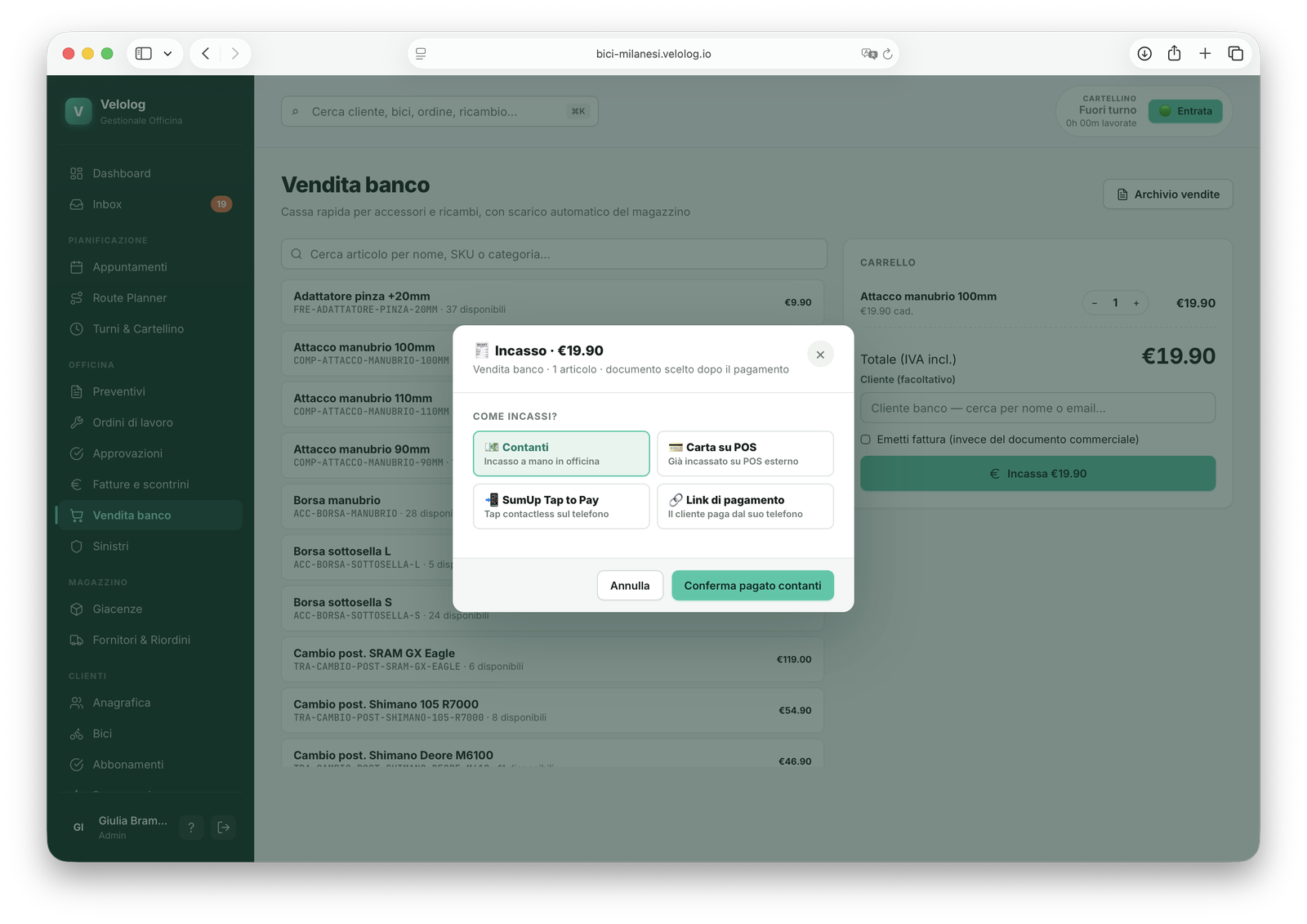Image resolution: width=1307 pixels, height=924 pixels.
Task: Click the address bar URL bici-milanesi.velolog.io
Action: [x=653, y=54]
